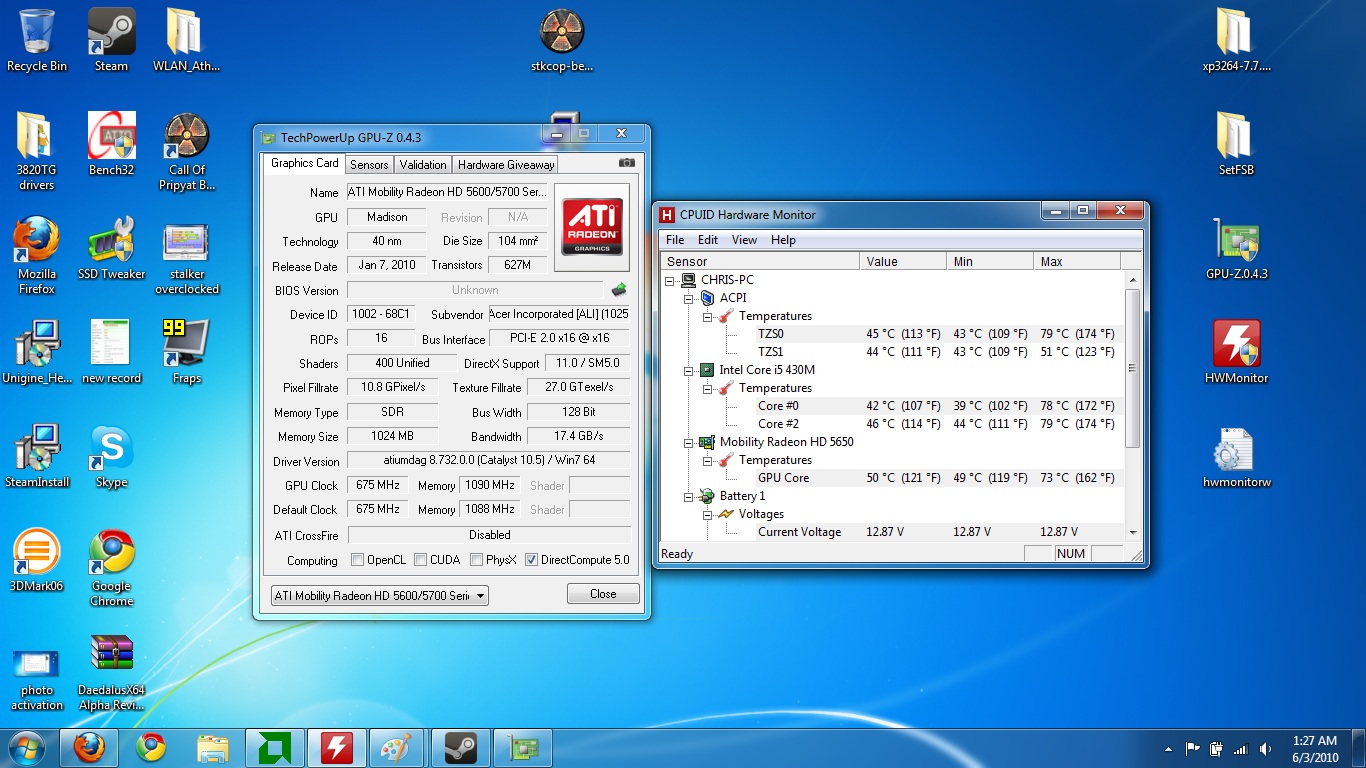The width and height of the screenshot is (1366, 768).
Task: Open the stalker overclocked desktop file
Action: [x=186, y=255]
